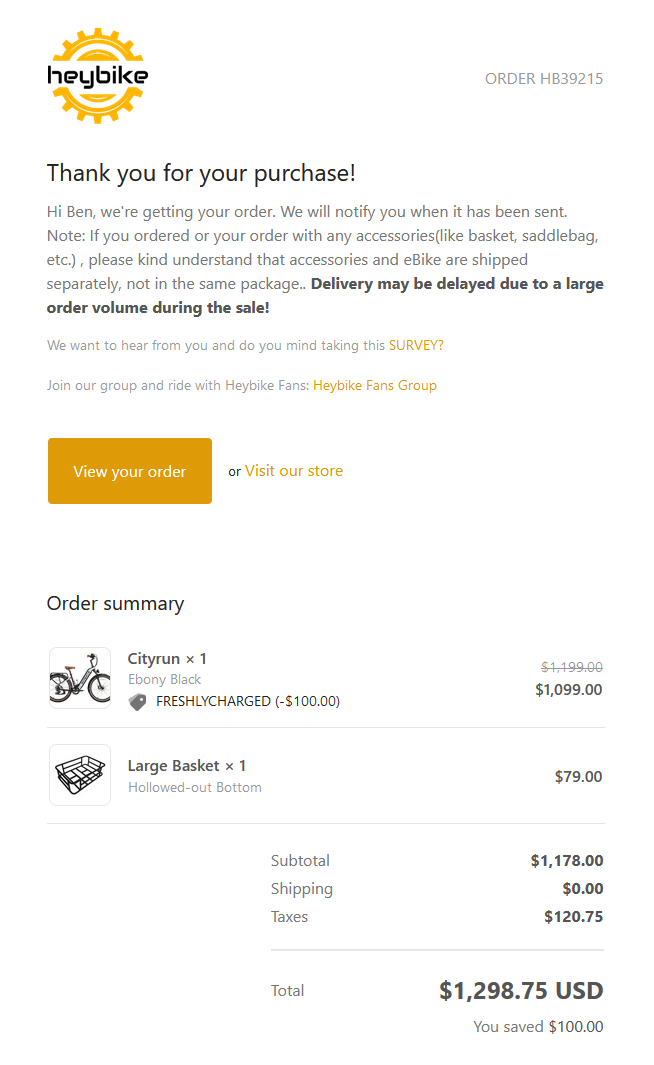Click the Heybike gear logo
The width and height of the screenshot is (654, 1065).
click(x=98, y=75)
